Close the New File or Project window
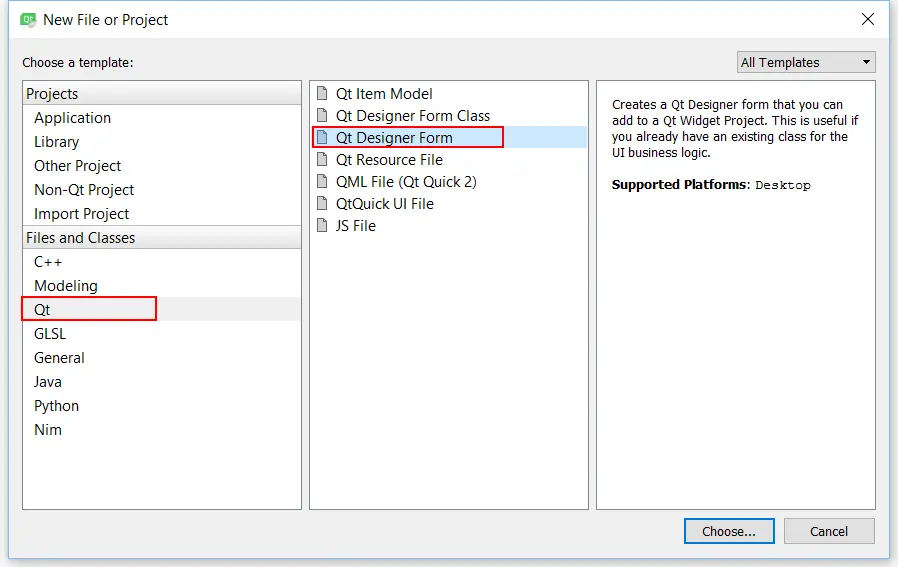This screenshot has height=567, width=898. (x=868, y=19)
